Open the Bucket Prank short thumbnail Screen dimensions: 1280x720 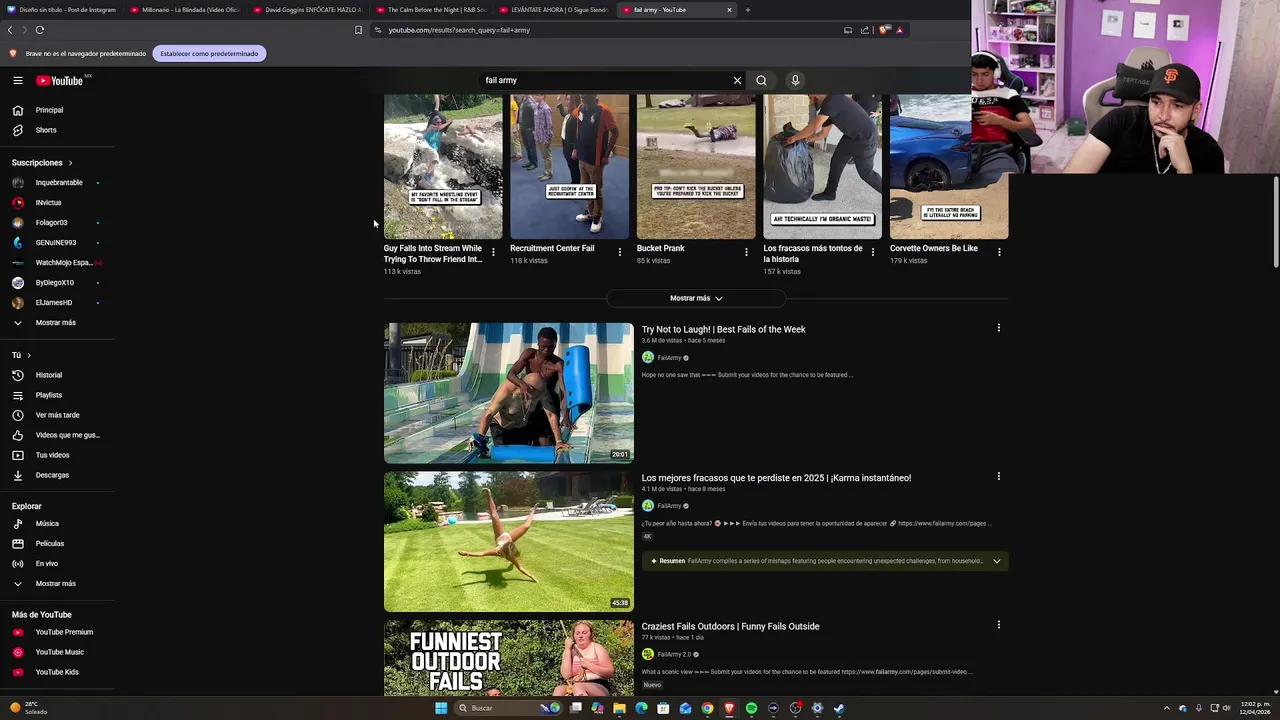click(696, 167)
